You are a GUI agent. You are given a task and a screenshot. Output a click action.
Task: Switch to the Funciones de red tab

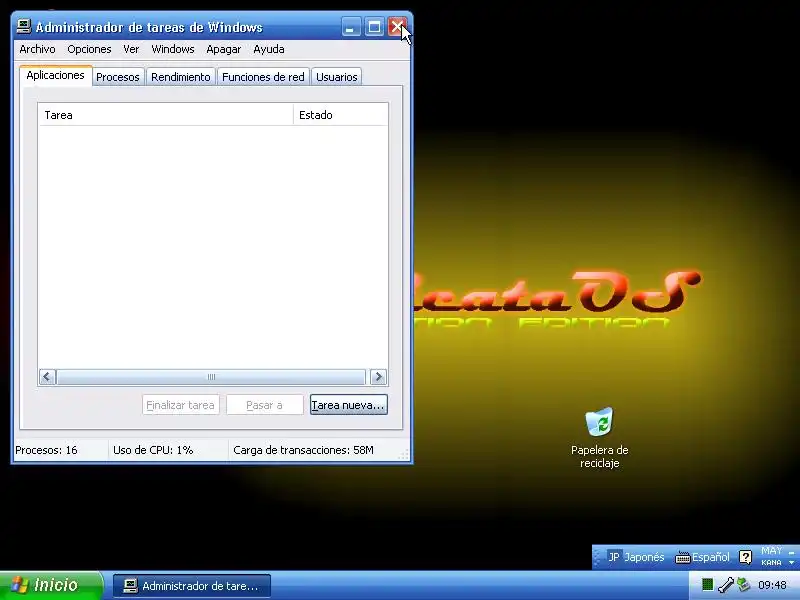pos(263,77)
